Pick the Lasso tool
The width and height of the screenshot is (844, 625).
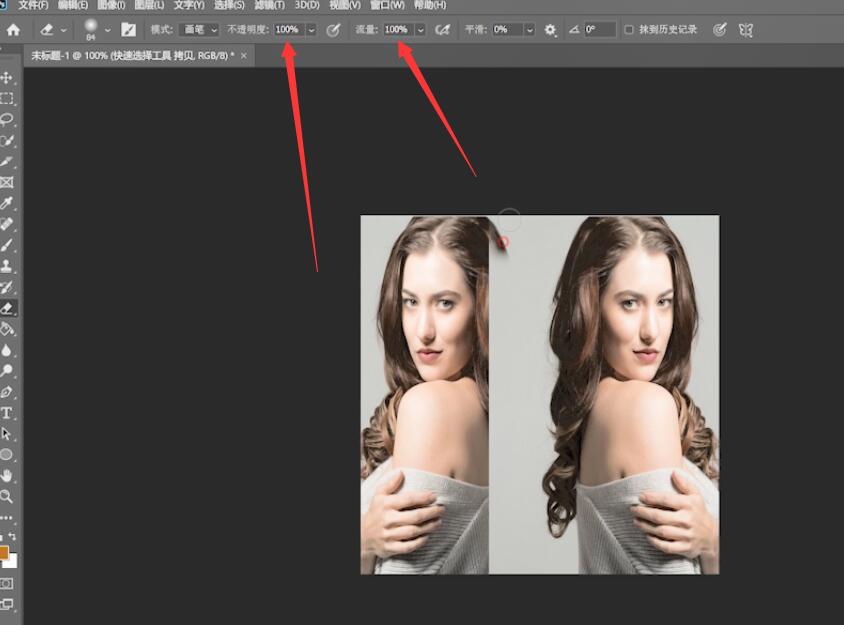[x=7, y=119]
